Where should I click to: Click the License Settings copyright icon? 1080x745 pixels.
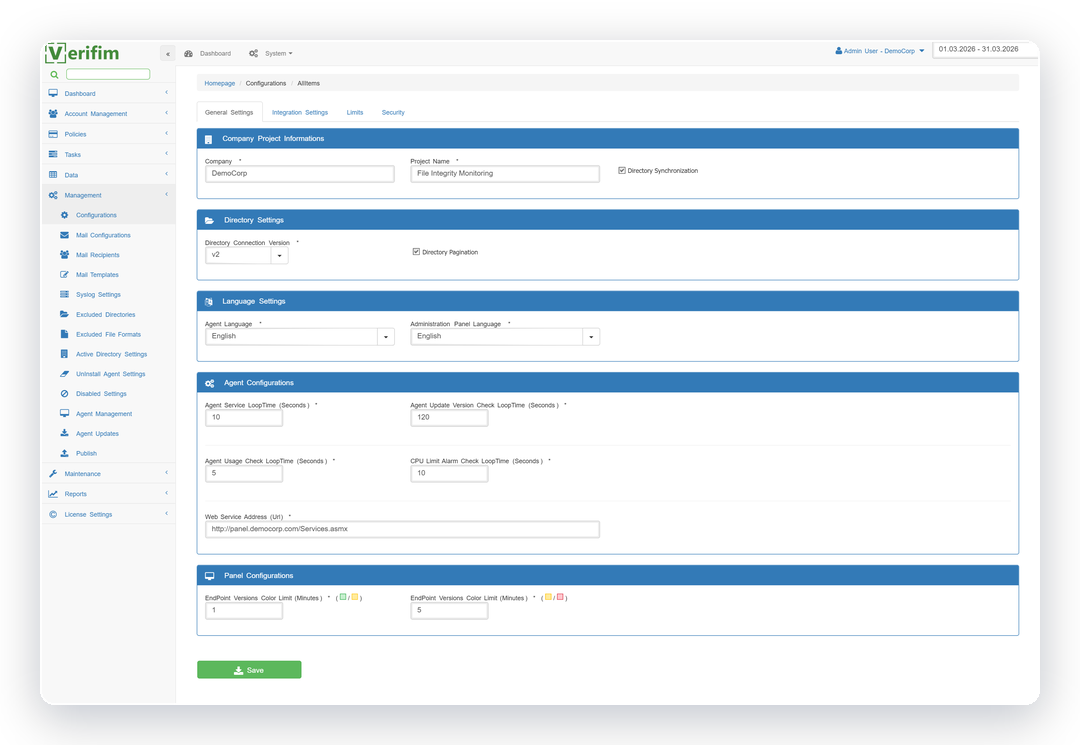(x=53, y=514)
